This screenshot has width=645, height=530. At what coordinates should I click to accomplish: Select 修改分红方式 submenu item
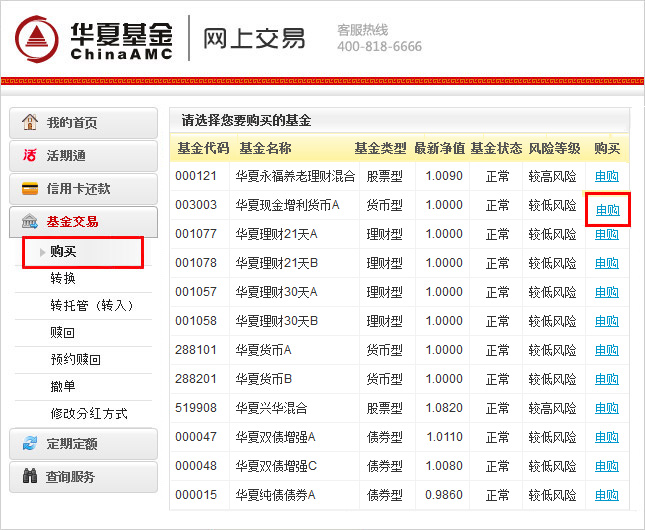[x=89, y=414]
